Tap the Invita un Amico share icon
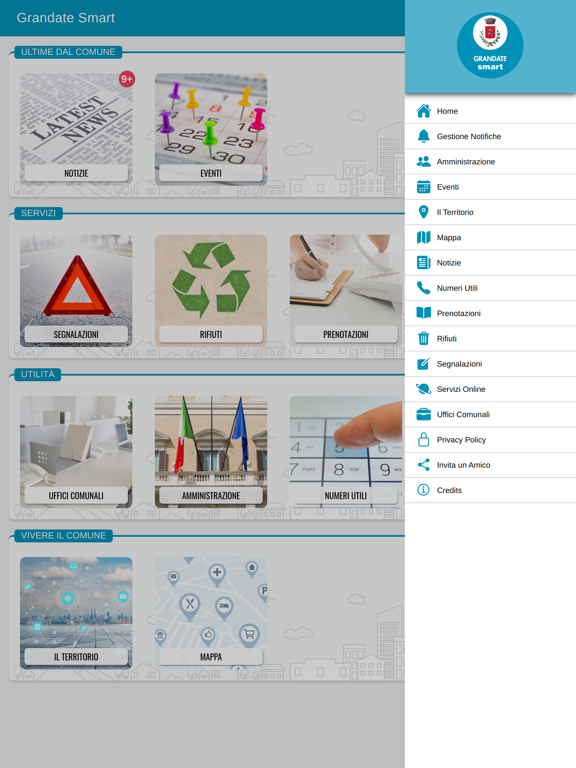 [x=423, y=465]
